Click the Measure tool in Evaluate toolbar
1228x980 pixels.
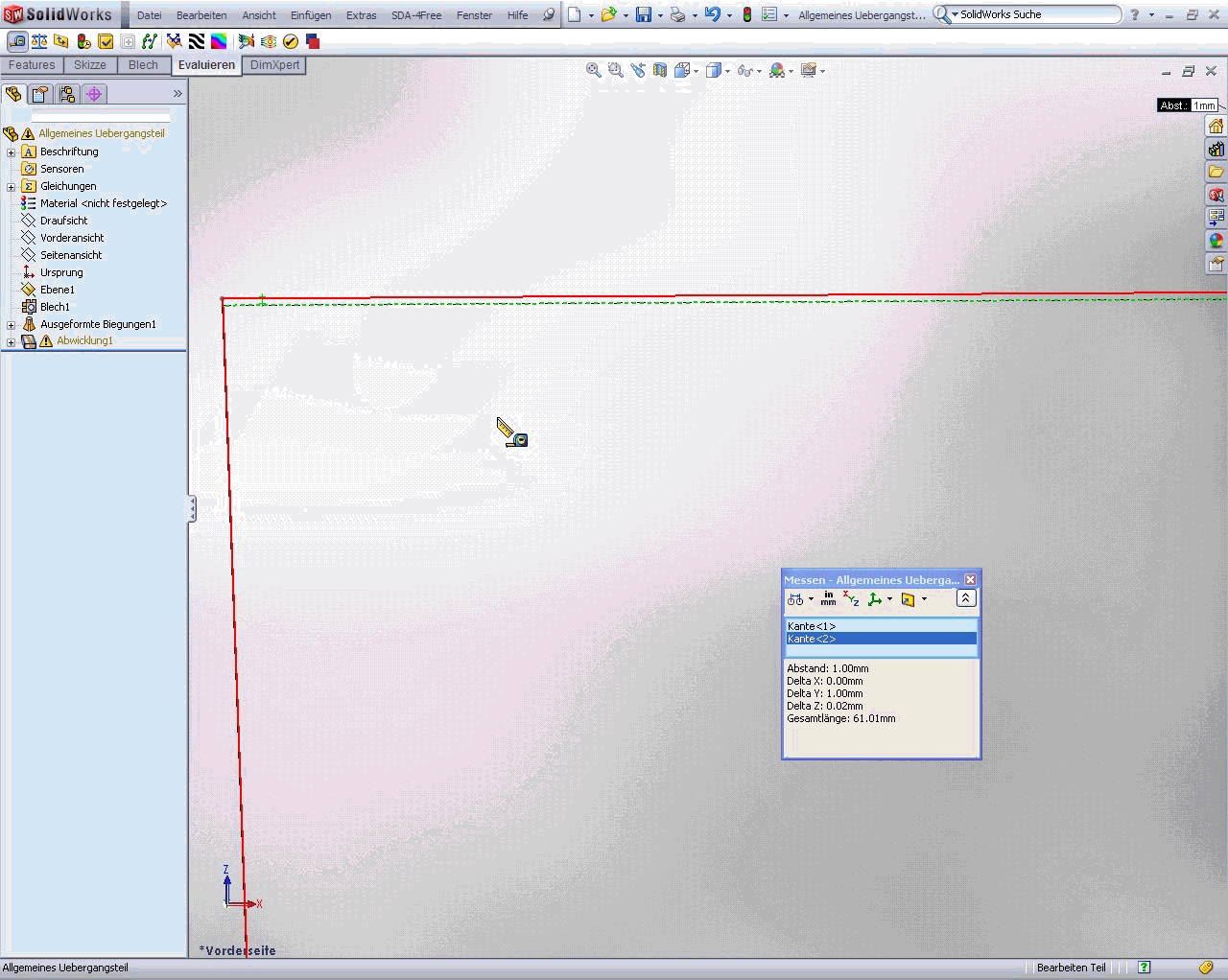pyautogui.click(x=16, y=41)
